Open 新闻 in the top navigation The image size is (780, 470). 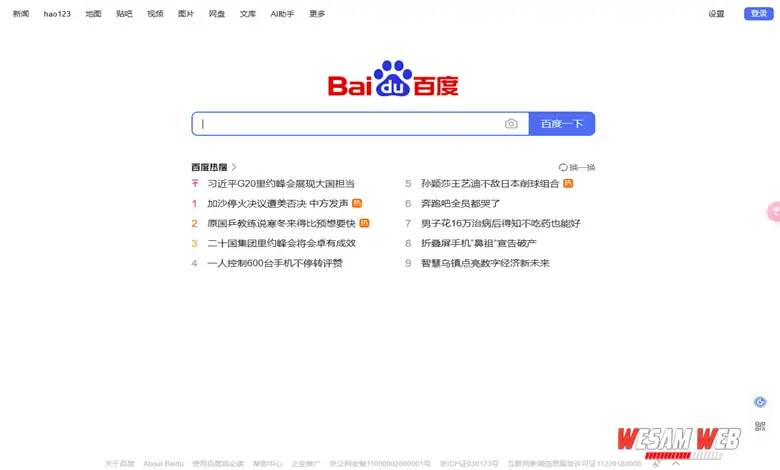point(21,14)
